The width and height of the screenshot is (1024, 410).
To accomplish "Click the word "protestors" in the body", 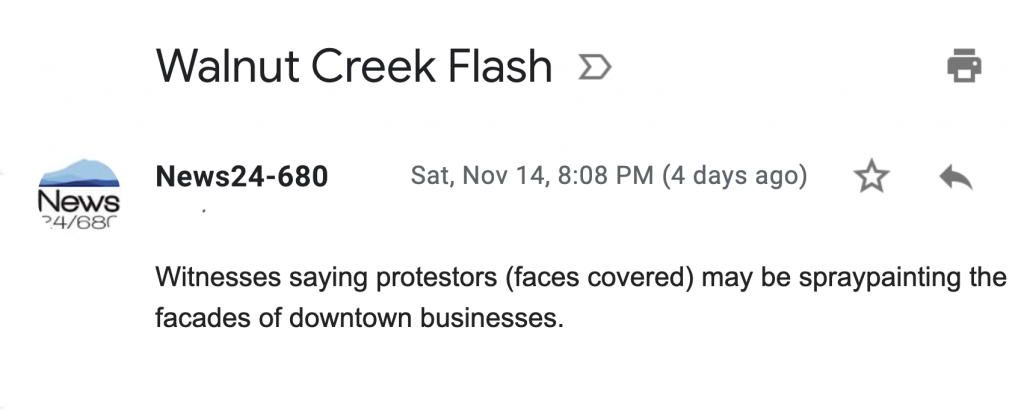I will tap(427, 276).
